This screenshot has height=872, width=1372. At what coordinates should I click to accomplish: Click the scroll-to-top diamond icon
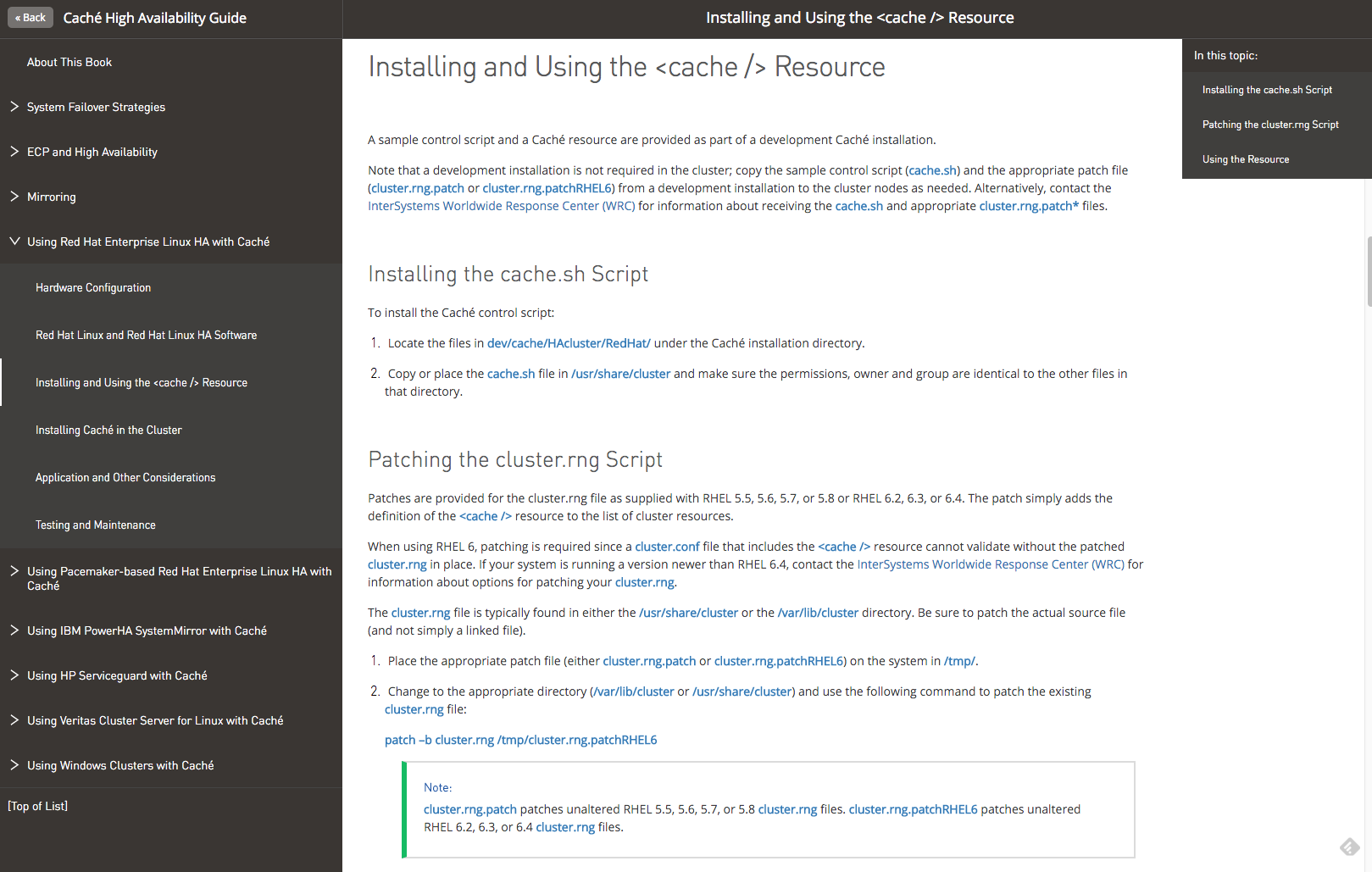point(1350,847)
